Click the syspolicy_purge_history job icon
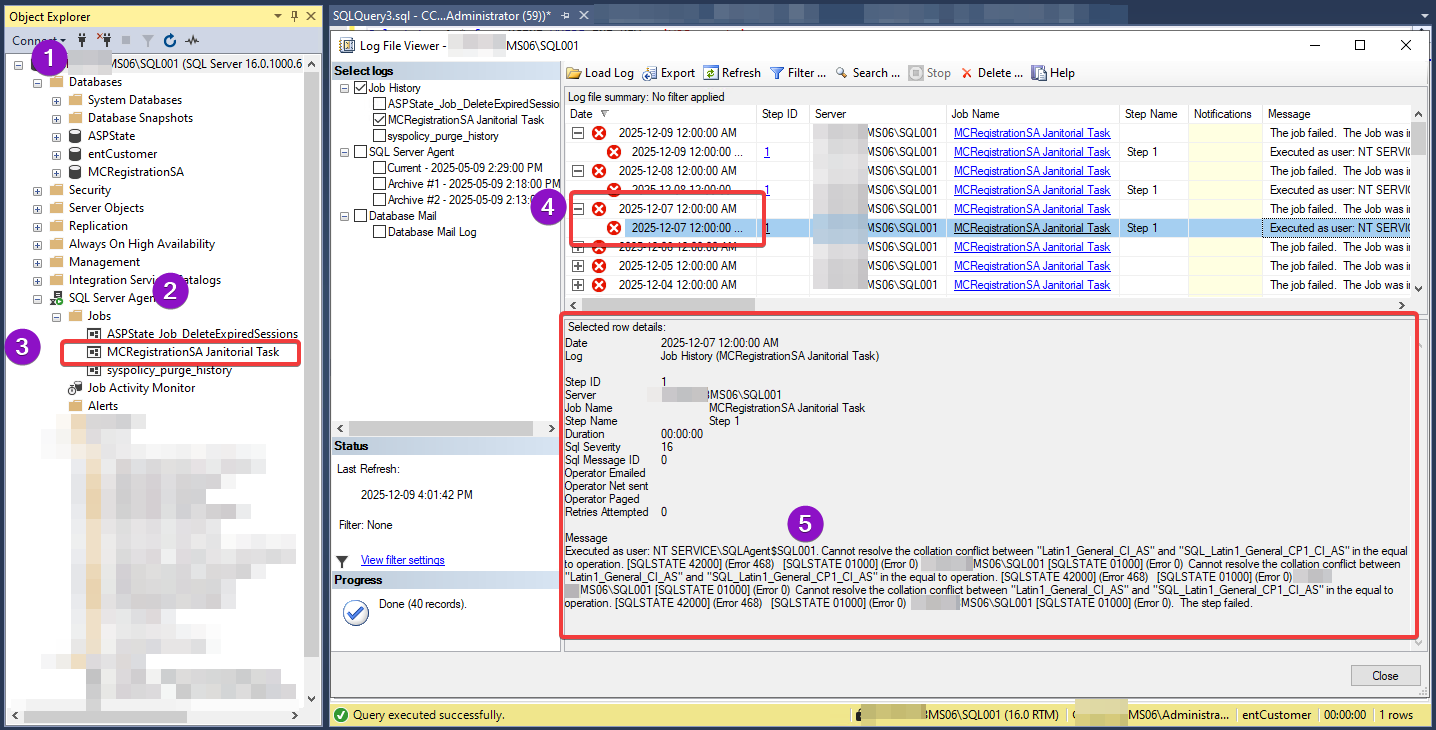 (94, 370)
